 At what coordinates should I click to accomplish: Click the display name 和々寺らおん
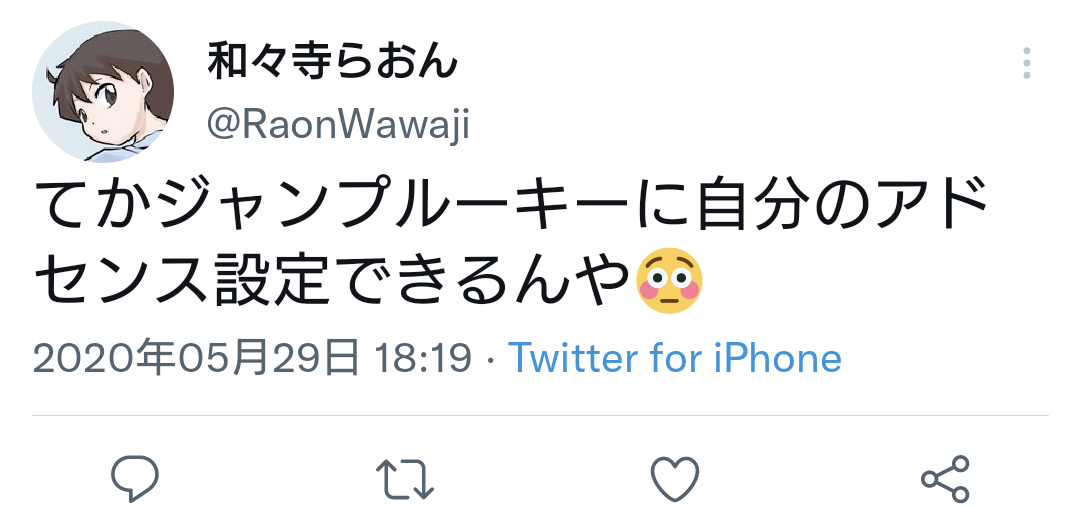[332, 61]
